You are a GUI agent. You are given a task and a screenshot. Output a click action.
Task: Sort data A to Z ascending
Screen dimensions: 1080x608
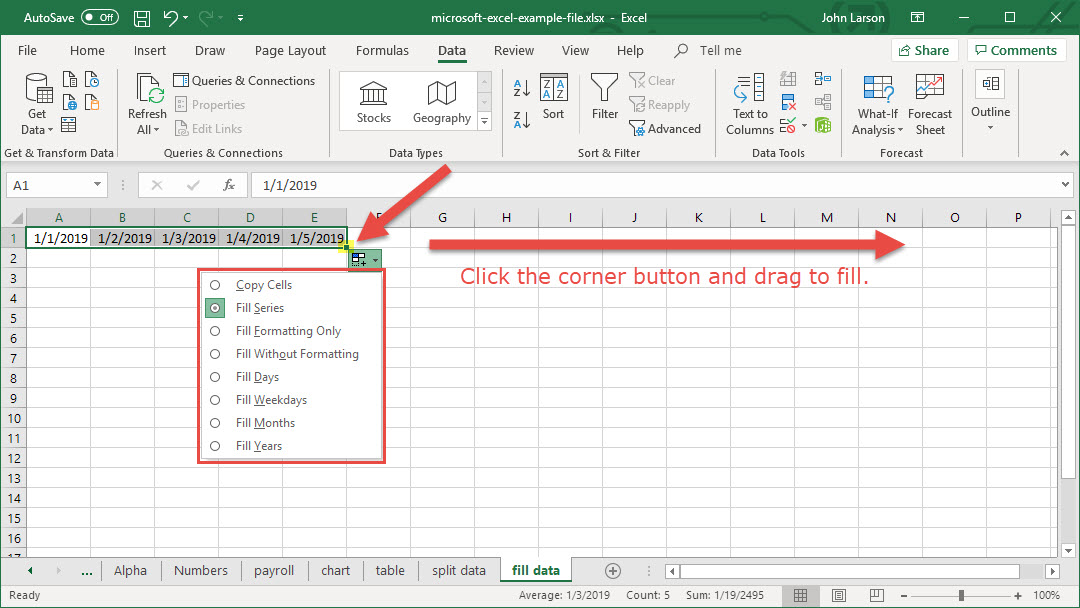pyautogui.click(x=521, y=89)
